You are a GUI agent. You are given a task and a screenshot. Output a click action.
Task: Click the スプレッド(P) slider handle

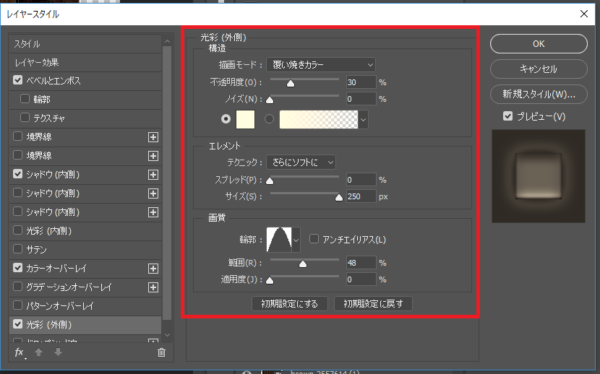click(270, 181)
